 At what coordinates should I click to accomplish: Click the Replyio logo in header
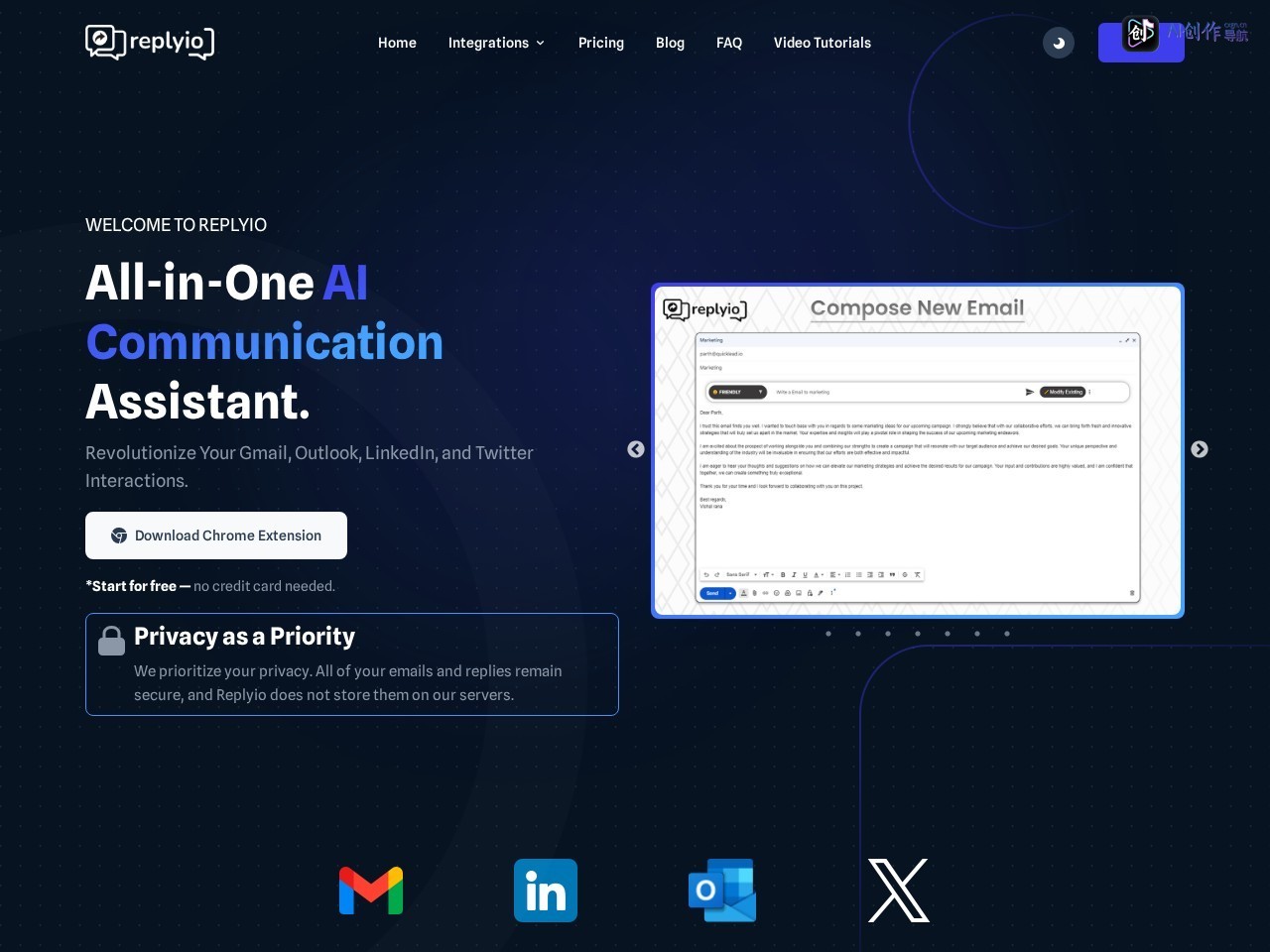pos(150,42)
